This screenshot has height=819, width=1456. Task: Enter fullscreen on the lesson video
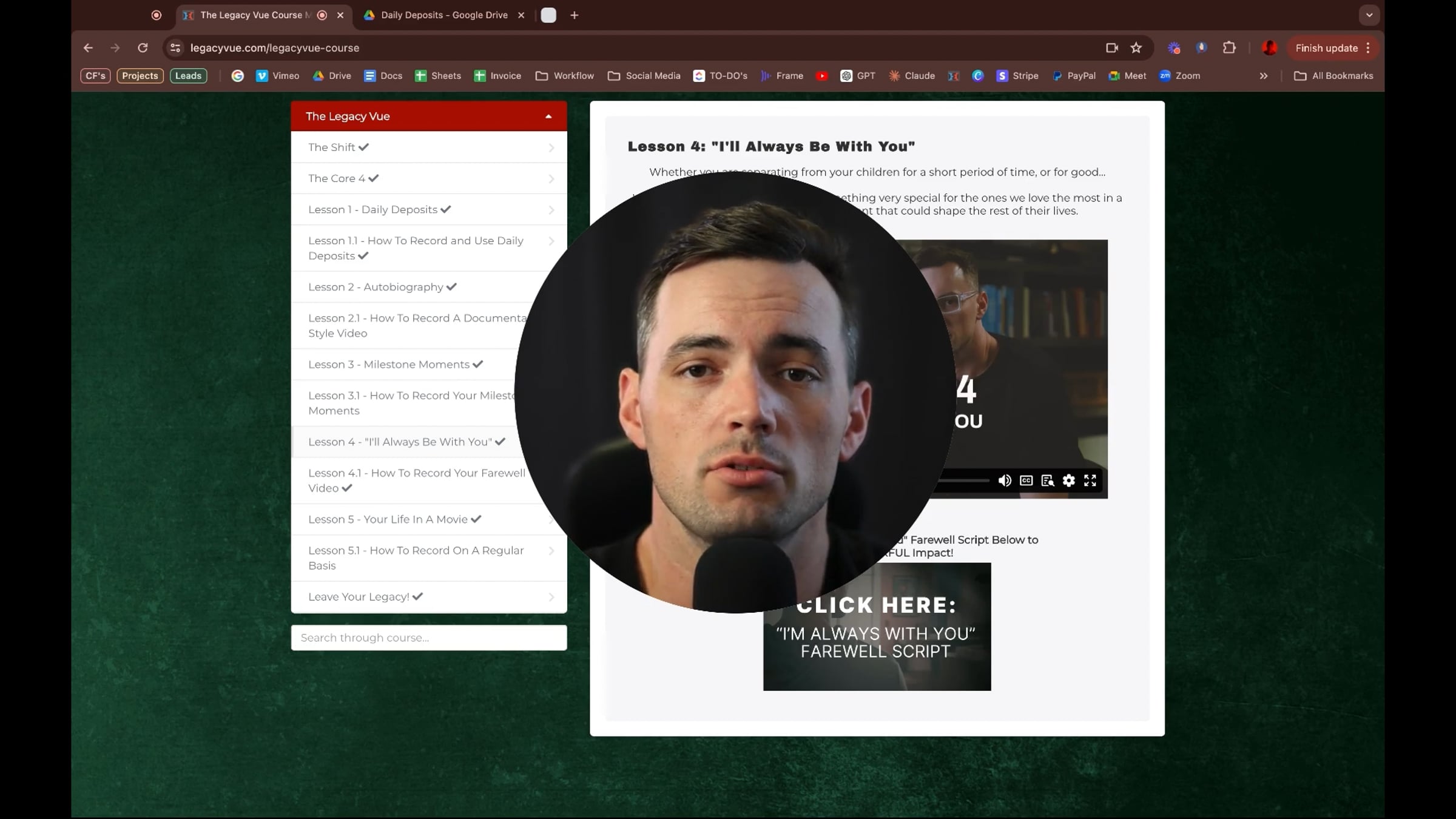[x=1090, y=480]
